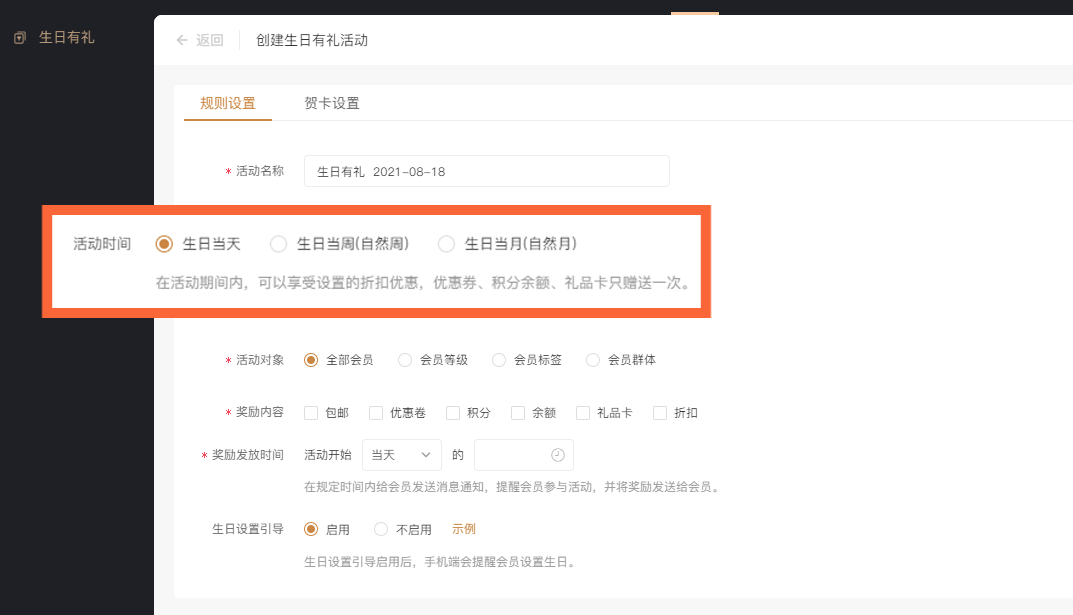Select 不启用 for 生日设置引导
Viewport: 1073px width, 615px height.
point(381,529)
